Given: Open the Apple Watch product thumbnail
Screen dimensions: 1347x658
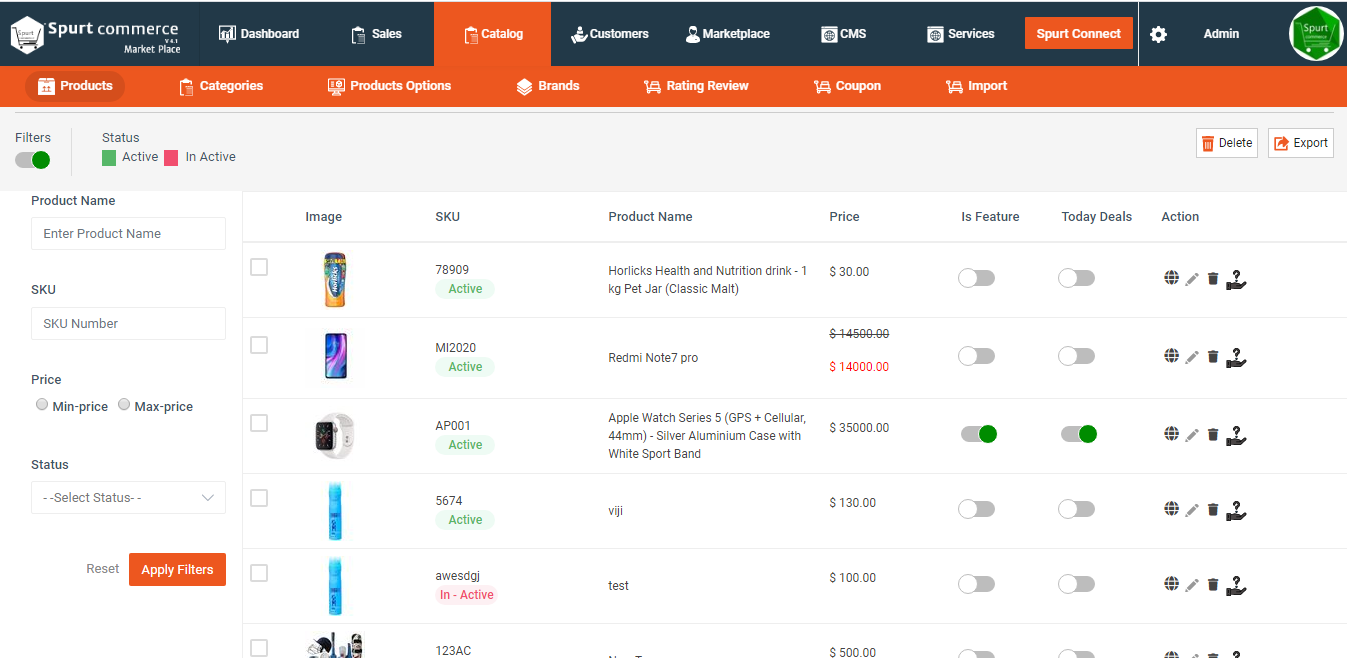Looking at the screenshot, I should click(334, 436).
